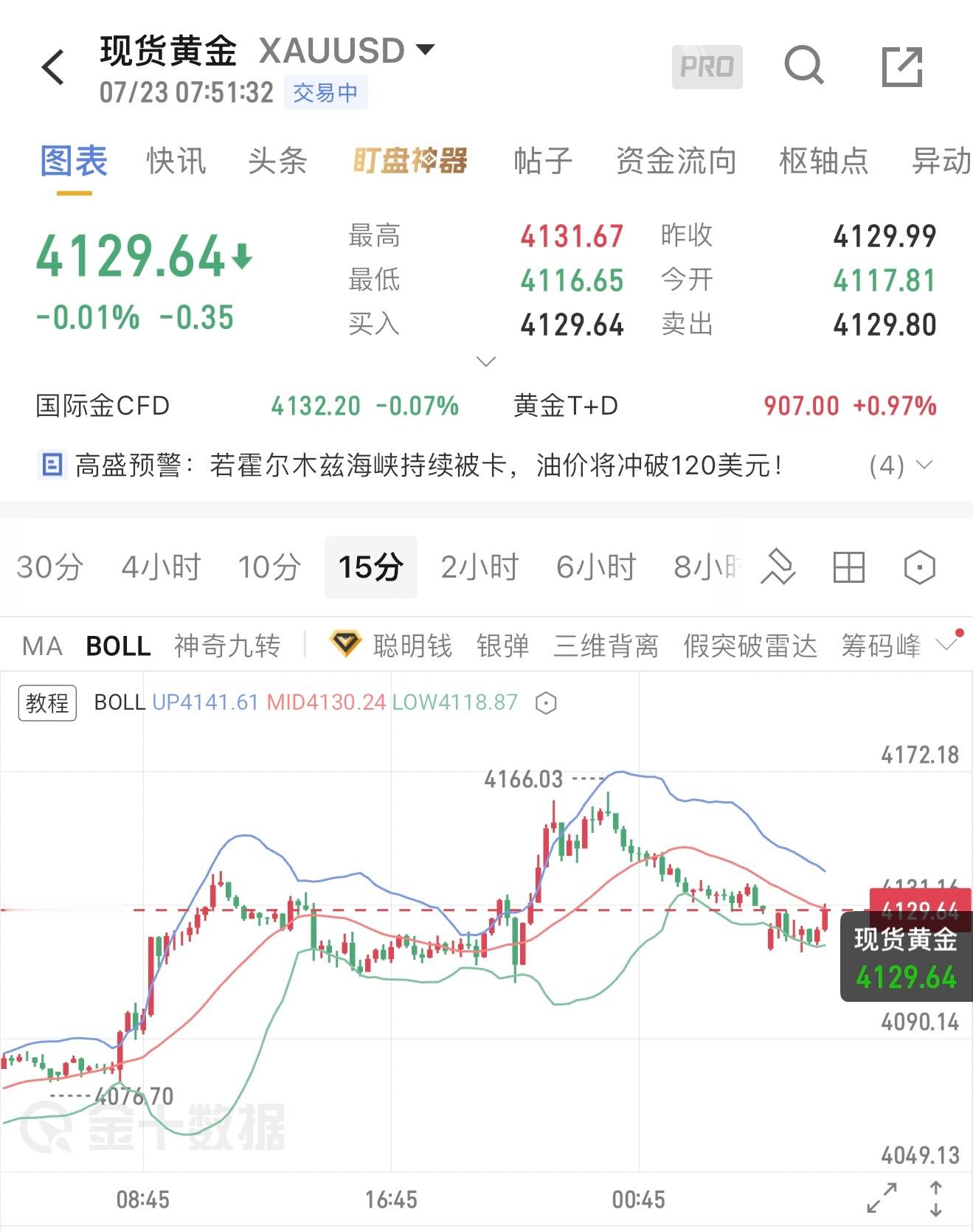Tap the 昨收 value 4129.99
Image resolution: width=973 pixels, height=1232 pixels.
tap(884, 237)
